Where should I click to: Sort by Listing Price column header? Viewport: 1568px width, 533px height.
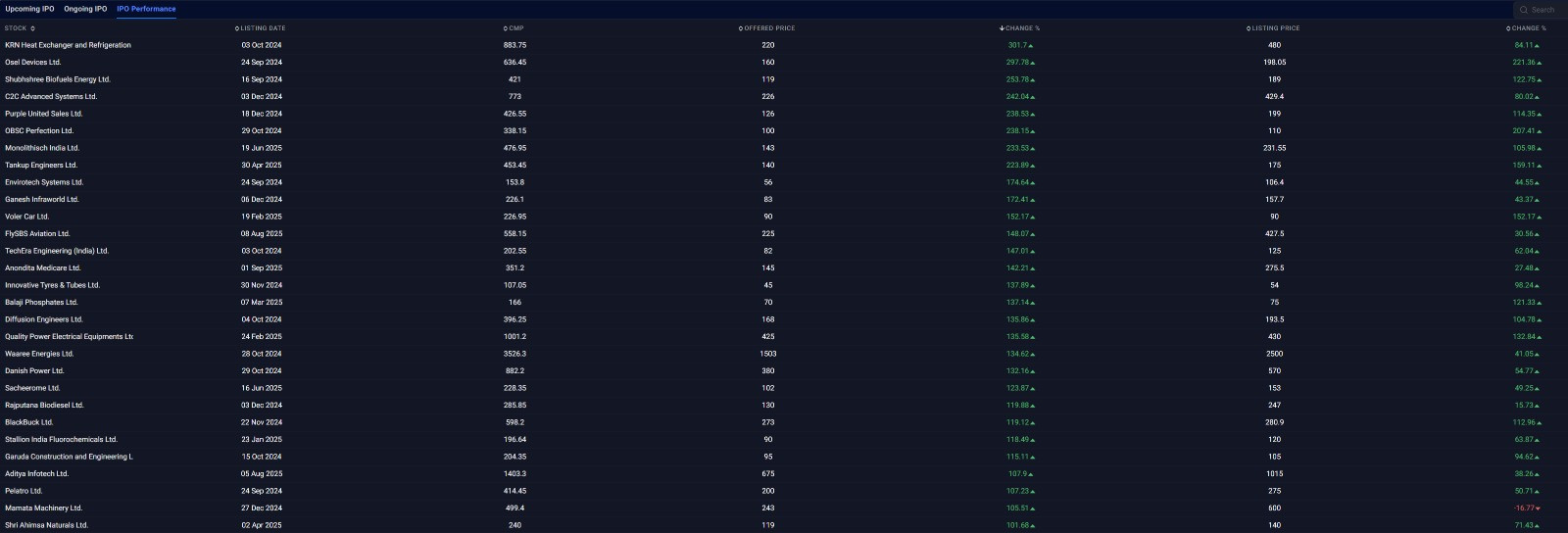pos(1275,28)
